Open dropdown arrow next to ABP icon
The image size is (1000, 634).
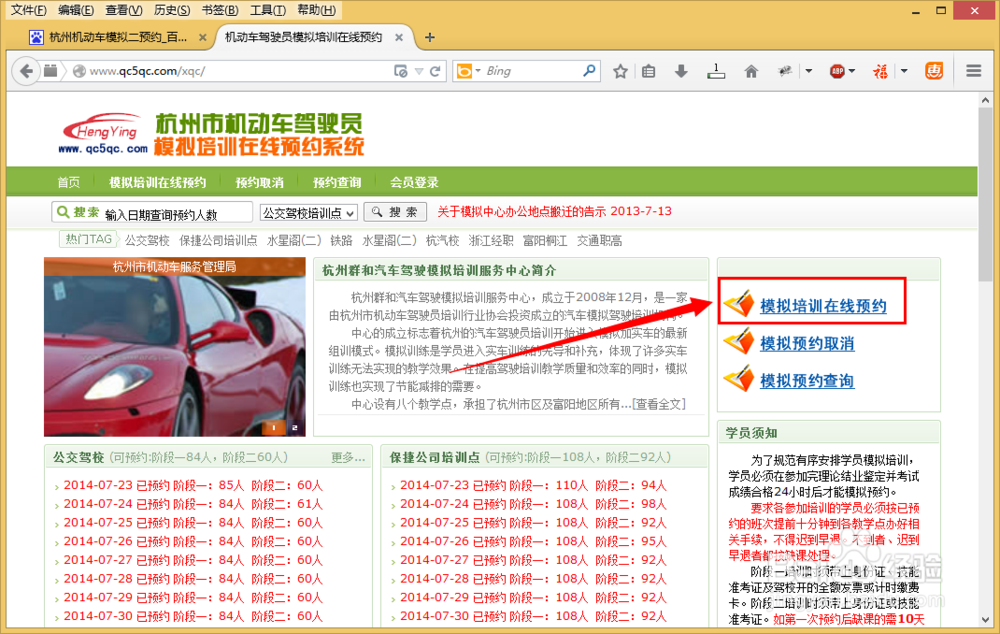pyautogui.click(x=852, y=71)
